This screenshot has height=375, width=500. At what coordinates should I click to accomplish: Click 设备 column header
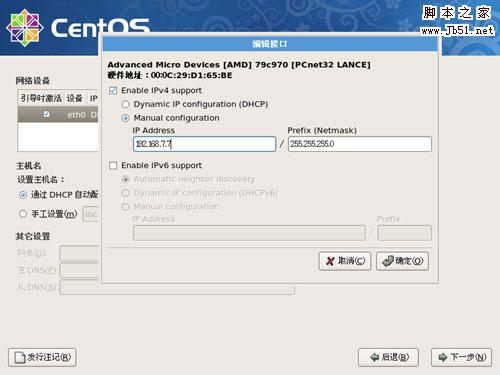click(75, 98)
